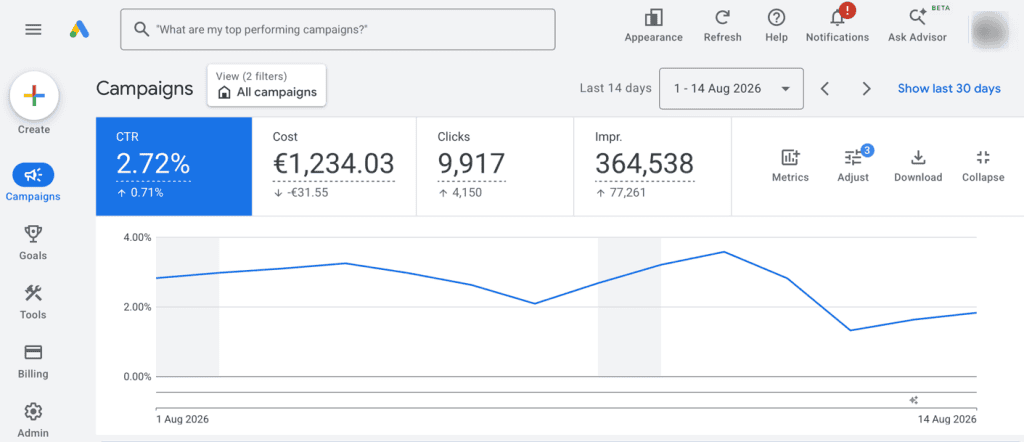Open Ask Advisor beta

(917, 26)
